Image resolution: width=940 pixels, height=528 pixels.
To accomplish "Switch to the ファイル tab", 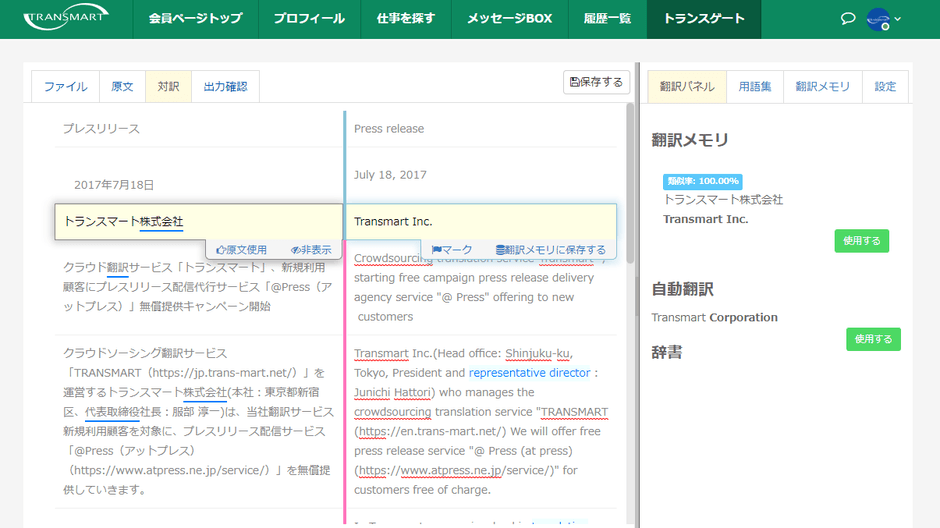I will tap(65, 87).
